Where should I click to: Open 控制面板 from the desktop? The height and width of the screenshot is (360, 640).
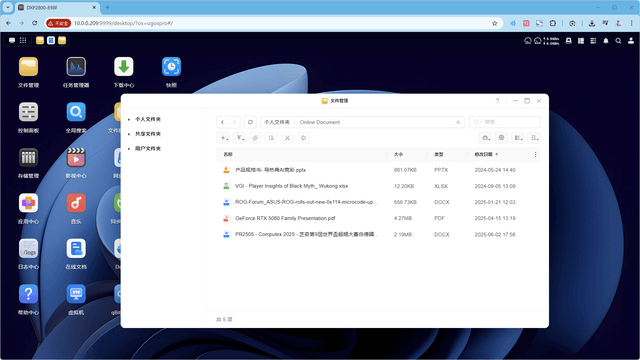pos(28,112)
